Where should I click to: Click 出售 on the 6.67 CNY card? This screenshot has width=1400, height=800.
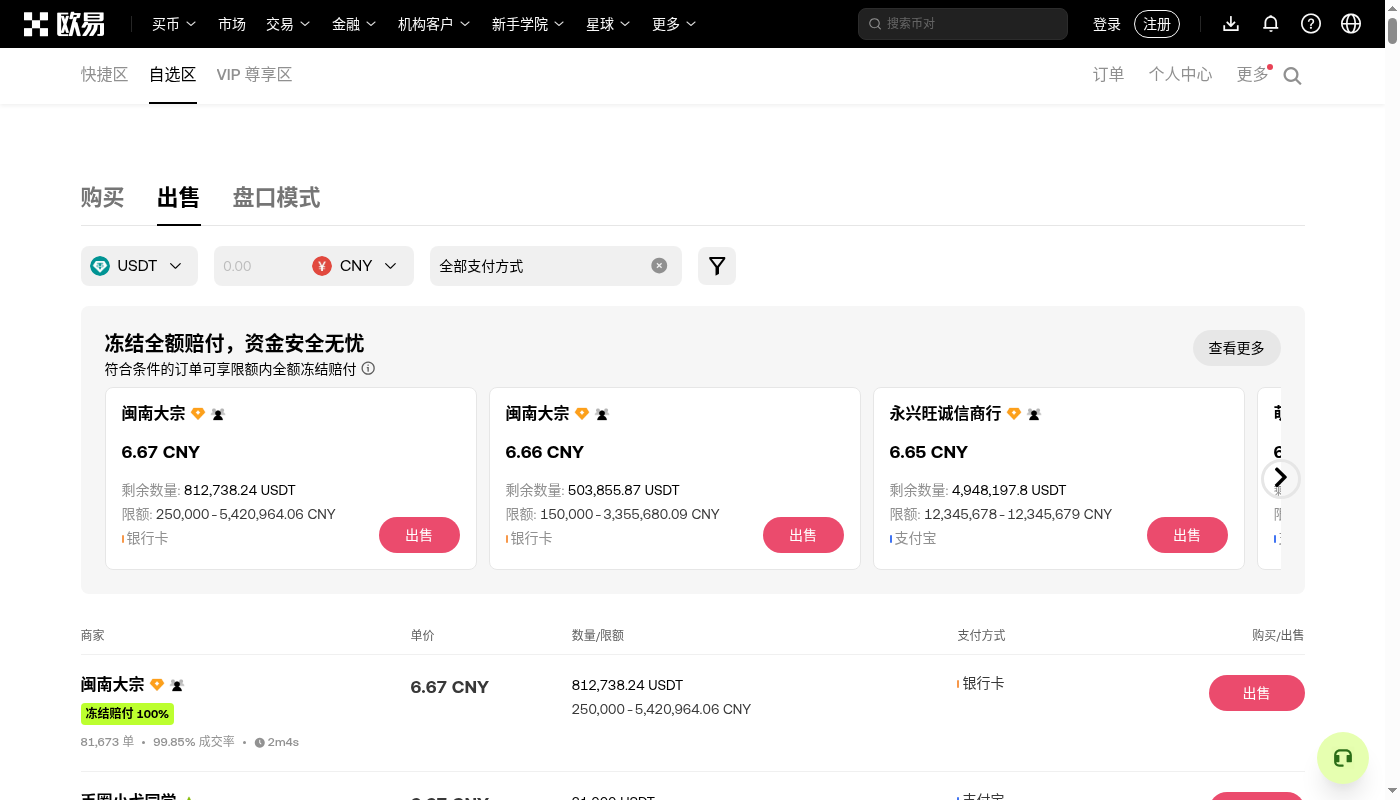pos(419,535)
